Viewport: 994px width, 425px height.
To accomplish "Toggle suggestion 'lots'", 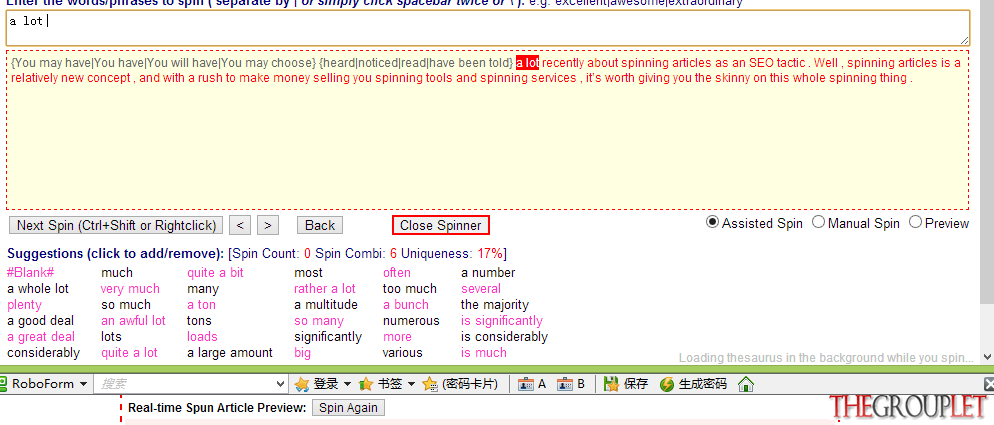I will pyautogui.click(x=111, y=337).
